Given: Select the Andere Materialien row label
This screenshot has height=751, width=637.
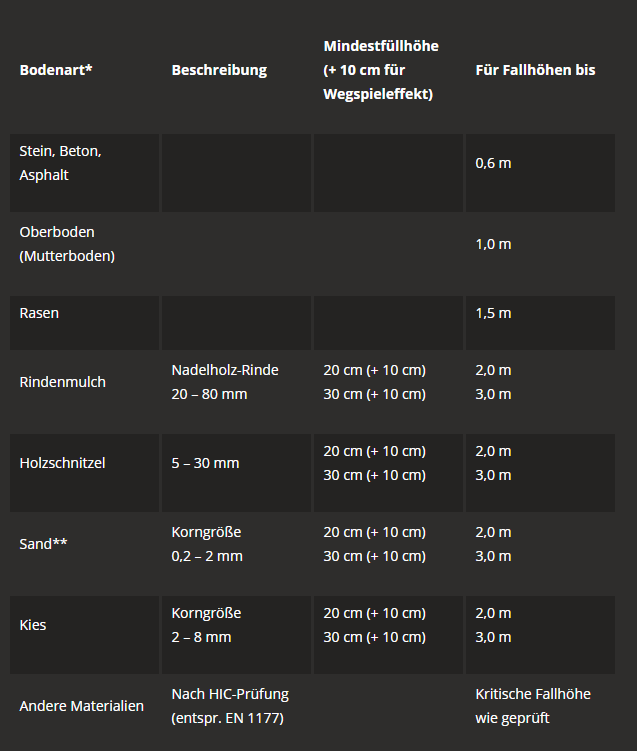Looking at the screenshot, I should [x=81, y=705].
